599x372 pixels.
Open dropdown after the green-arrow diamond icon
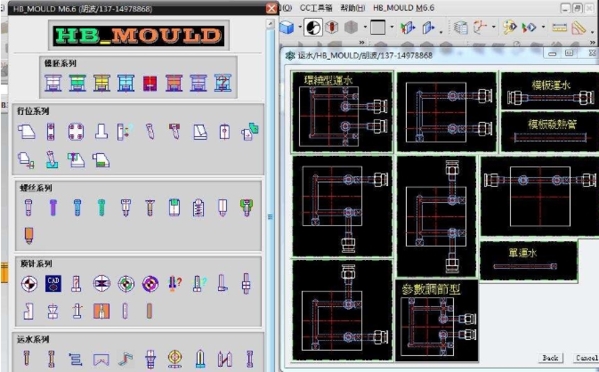click(543, 27)
